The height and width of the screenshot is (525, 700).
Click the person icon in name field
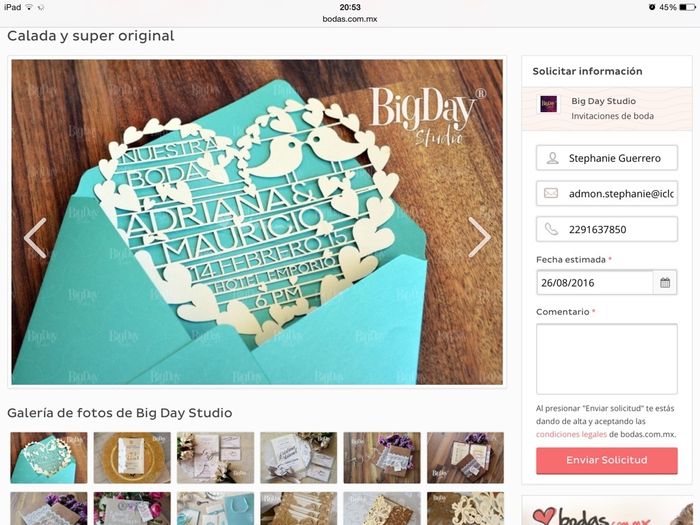pos(552,158)
